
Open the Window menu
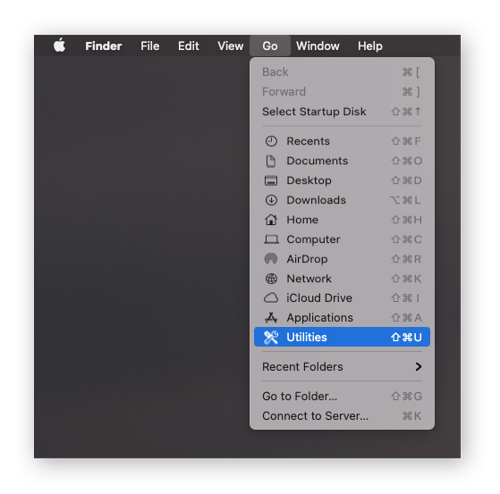(318, 46)
